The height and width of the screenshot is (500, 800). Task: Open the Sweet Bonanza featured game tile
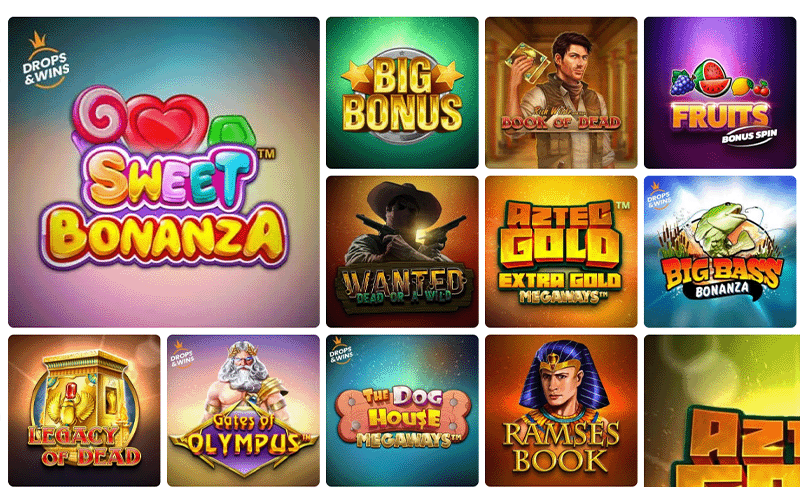click(164, 172)
